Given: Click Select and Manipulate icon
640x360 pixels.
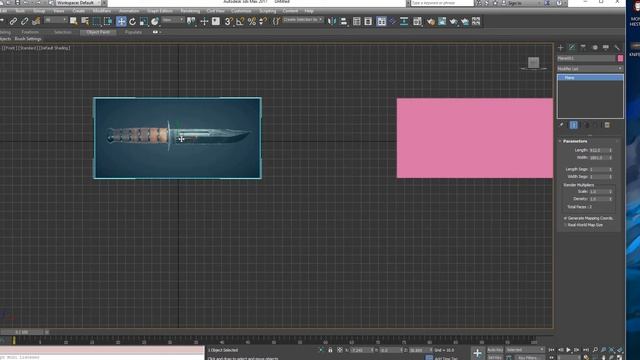Looking at the screenshot, I should 204,21.
